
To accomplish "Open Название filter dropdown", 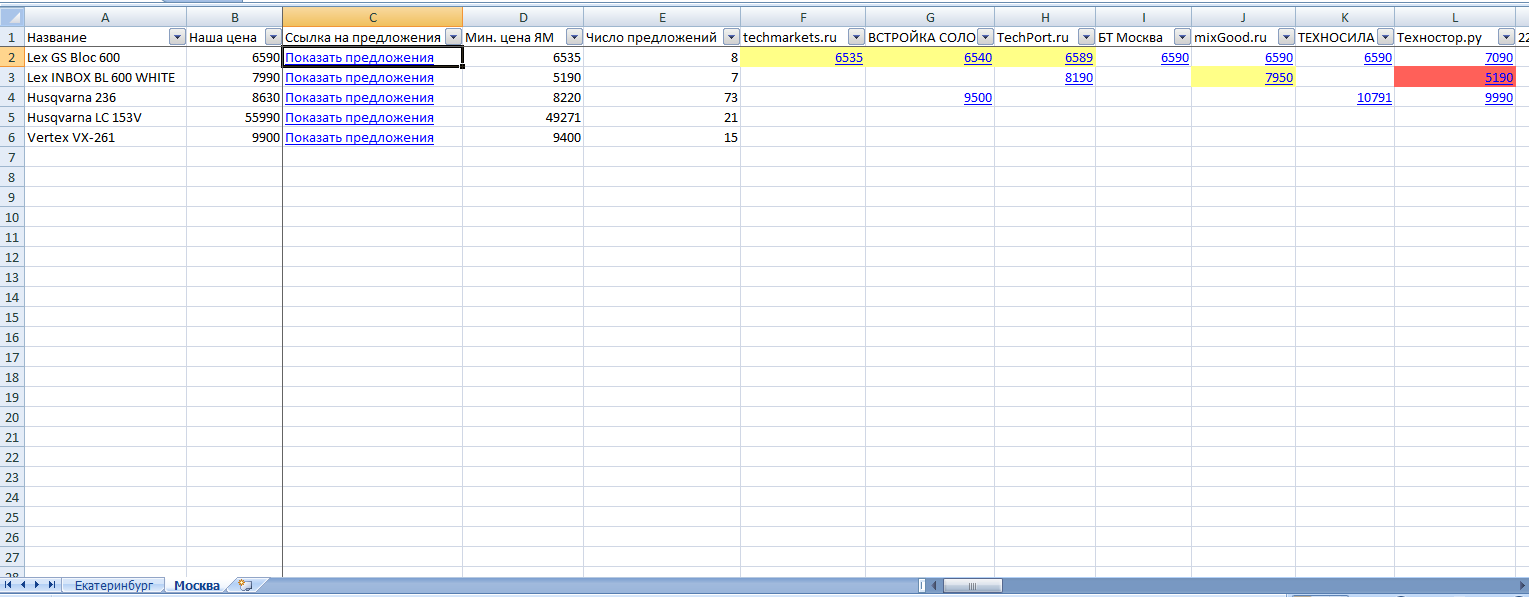I will coord(177,37).
